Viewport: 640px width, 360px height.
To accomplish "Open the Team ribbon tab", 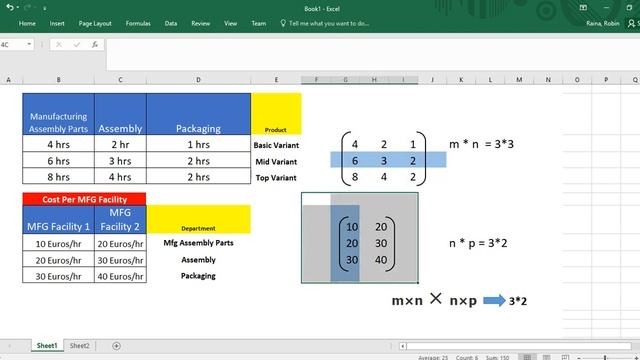I will [x=258, y=23].
